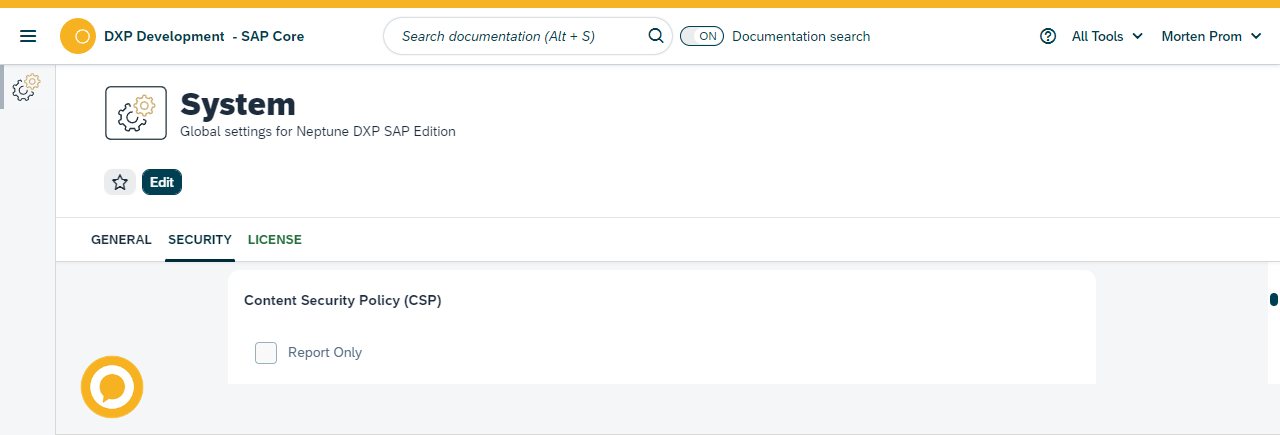Open the orange chat bubble widget
This screenshot has width=1280, height=435.
pyautogui.click(x=112, y=387)
